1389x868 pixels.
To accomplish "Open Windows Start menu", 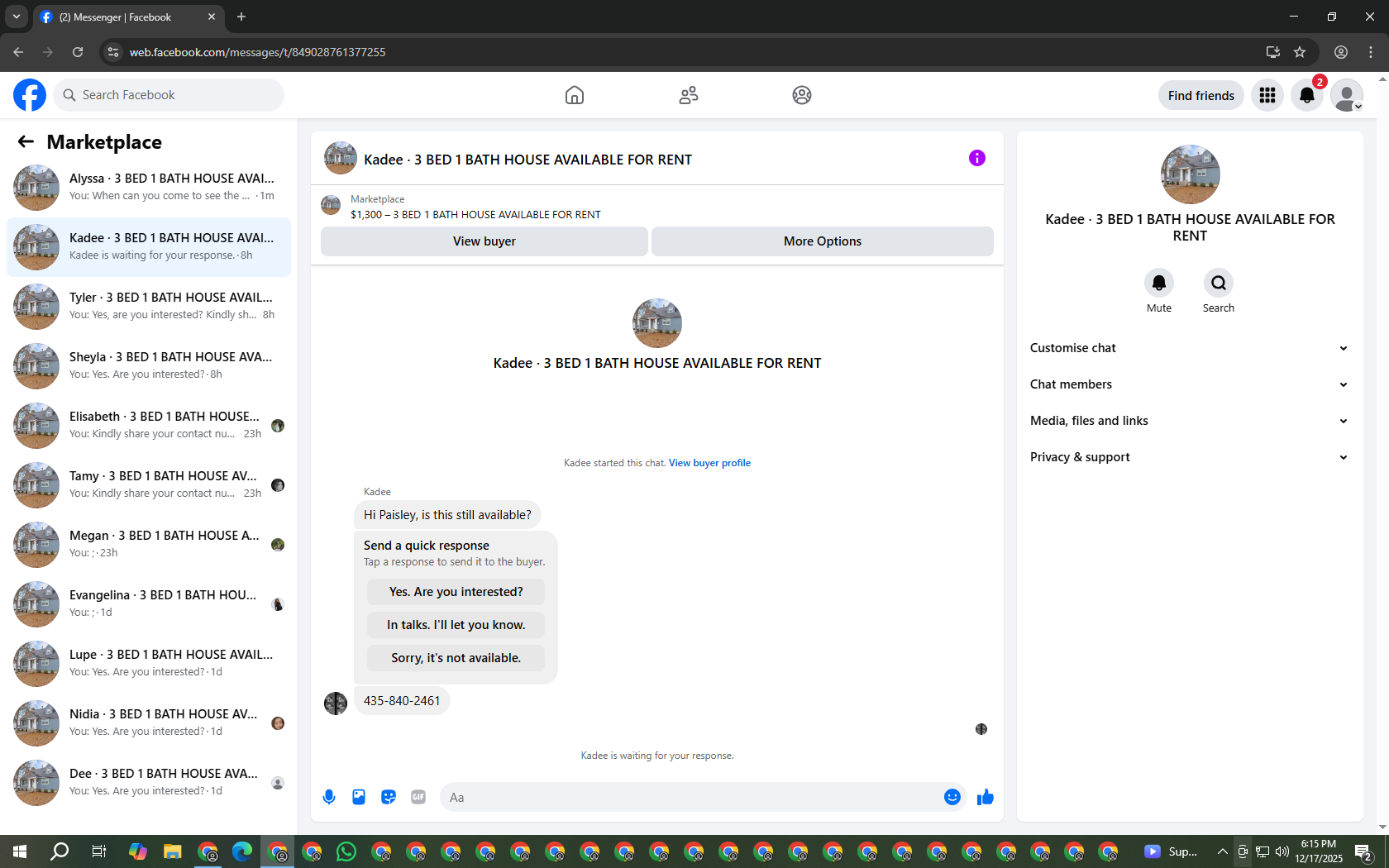I will [20, 851].
